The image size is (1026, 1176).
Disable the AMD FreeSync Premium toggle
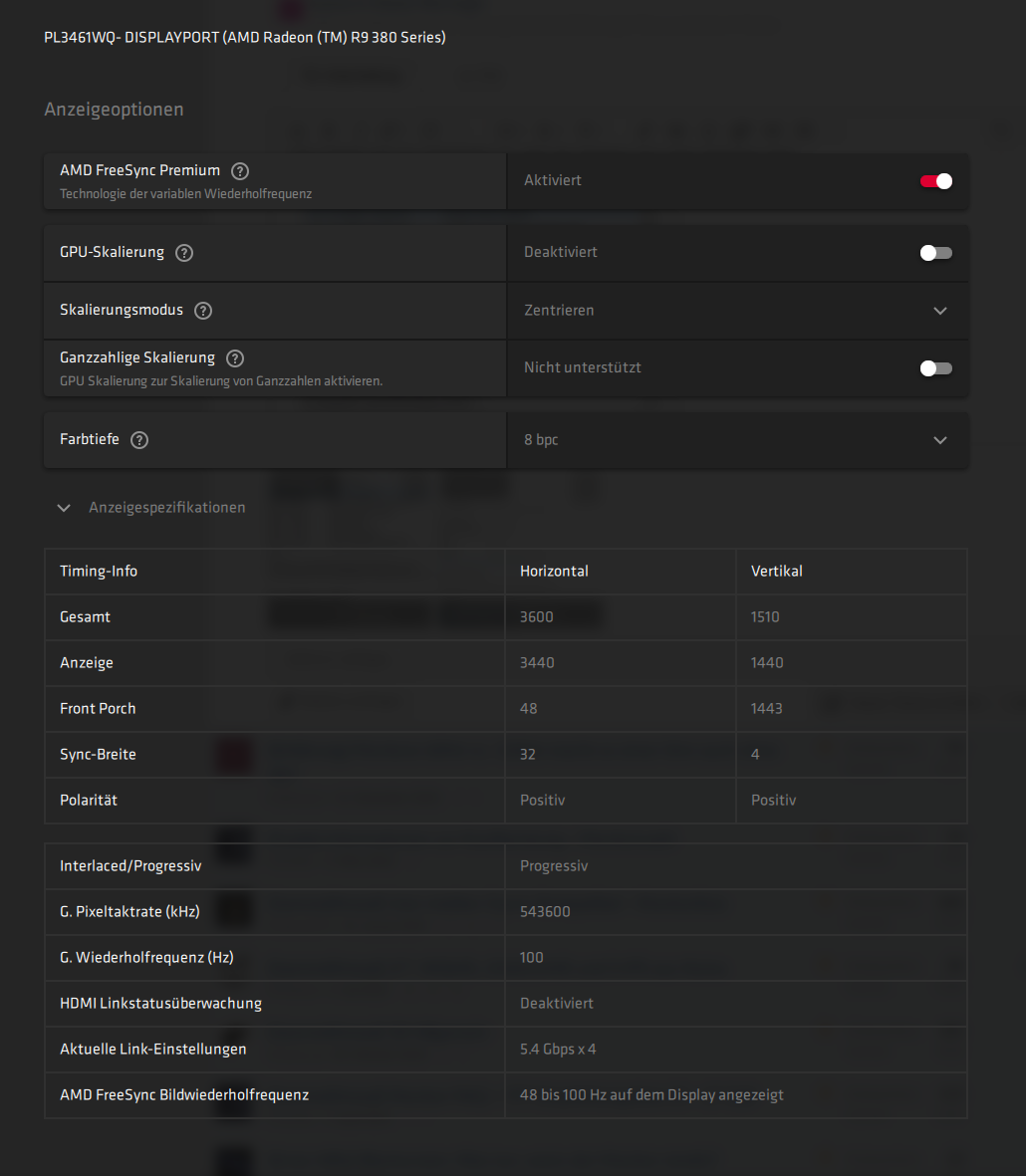point(936,181)
